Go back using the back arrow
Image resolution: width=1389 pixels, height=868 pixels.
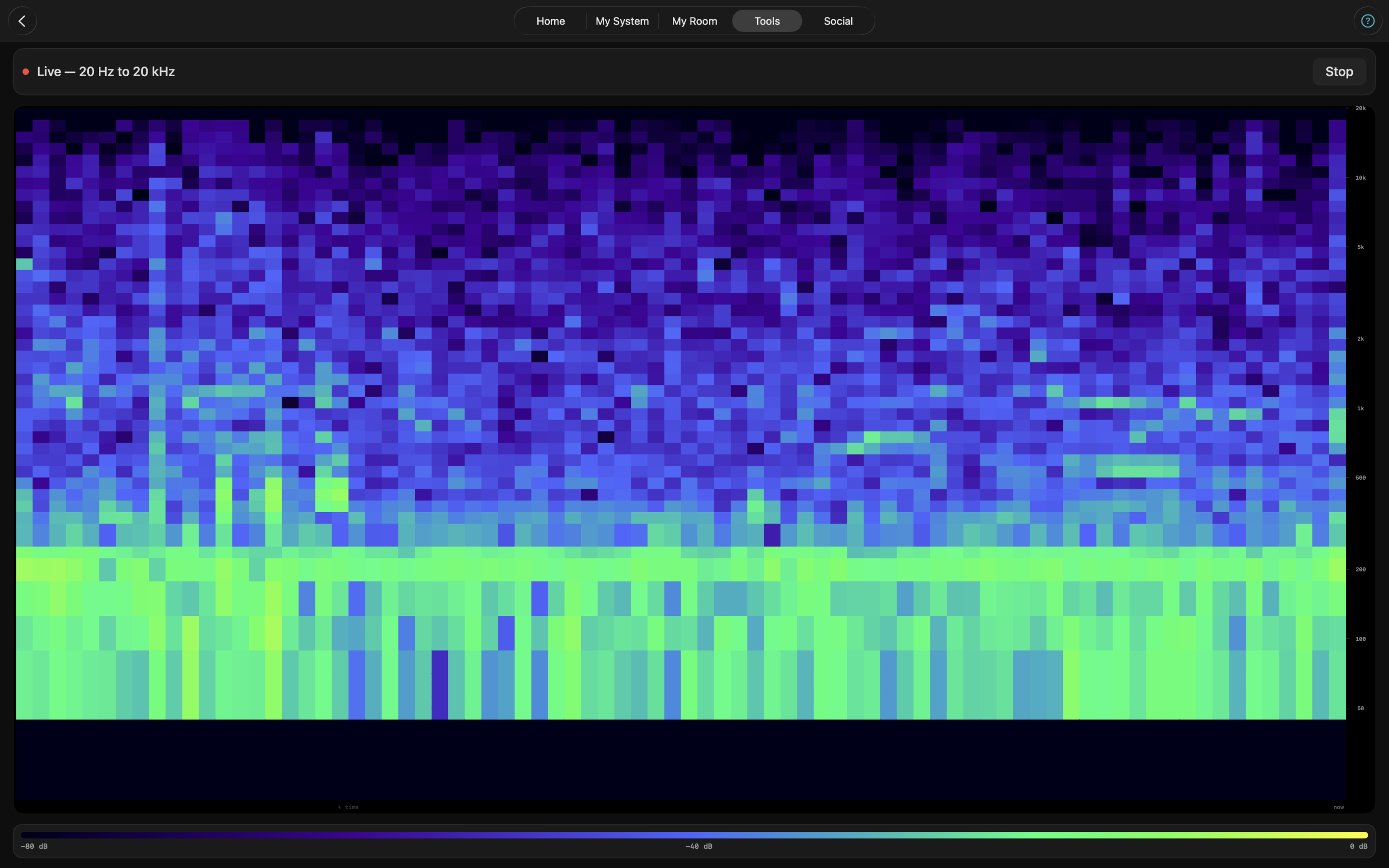click(x=22, y=21)
